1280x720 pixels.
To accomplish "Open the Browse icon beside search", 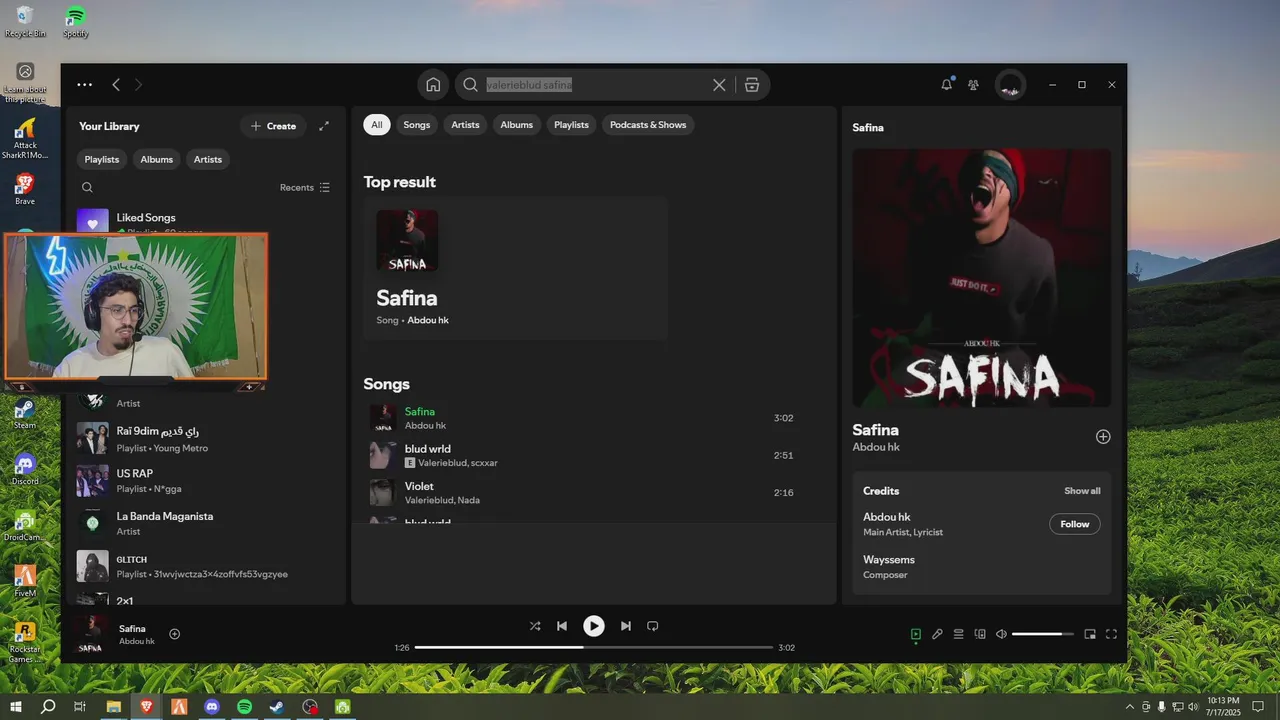I will (x=752, y=85).
